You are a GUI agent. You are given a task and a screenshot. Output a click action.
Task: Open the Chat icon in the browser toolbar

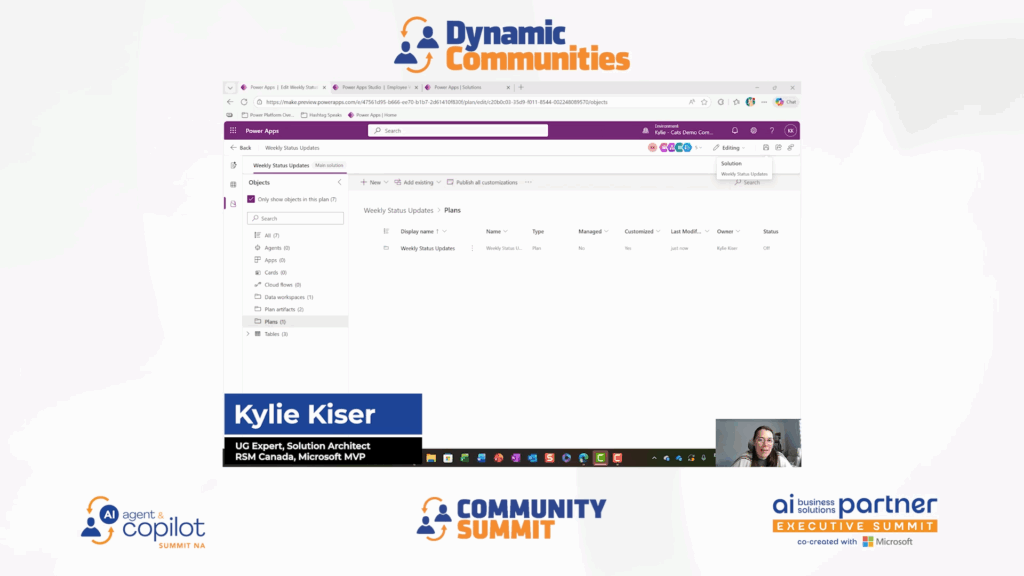(786, 101)
